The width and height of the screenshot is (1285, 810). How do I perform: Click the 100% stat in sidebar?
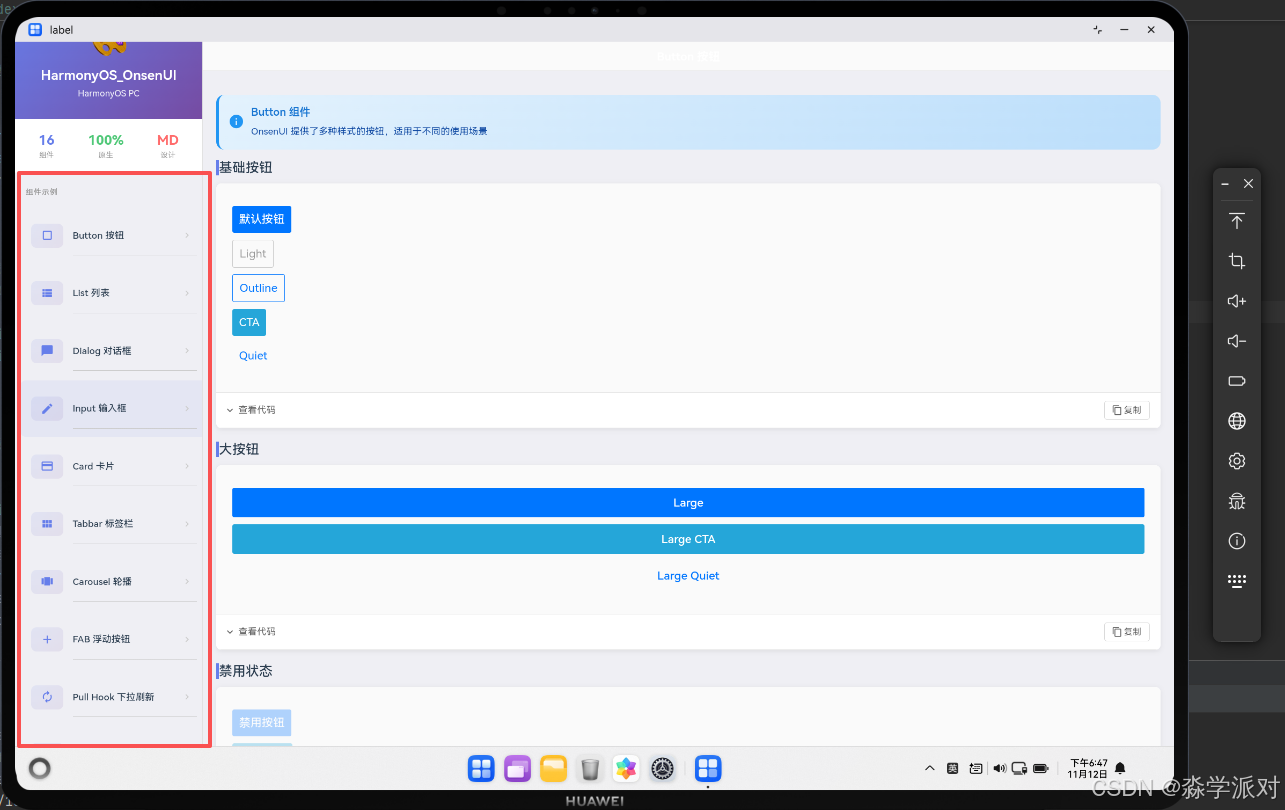106,145
